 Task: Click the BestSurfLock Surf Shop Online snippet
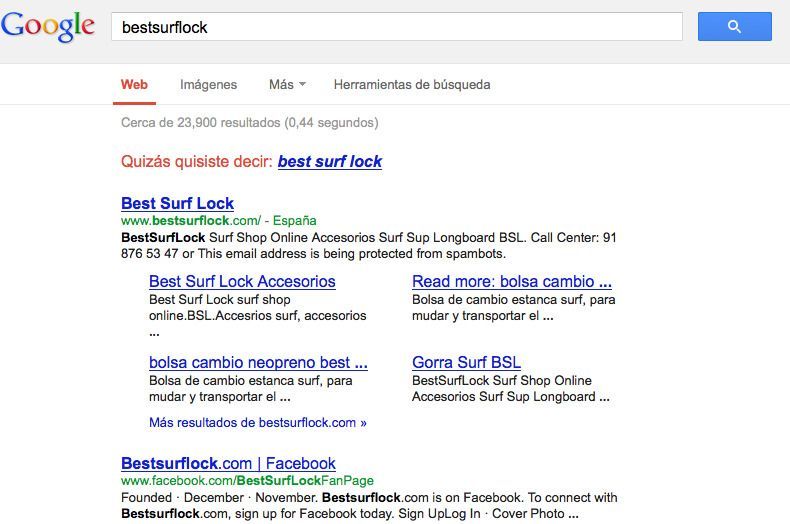[x=369, y=245]
